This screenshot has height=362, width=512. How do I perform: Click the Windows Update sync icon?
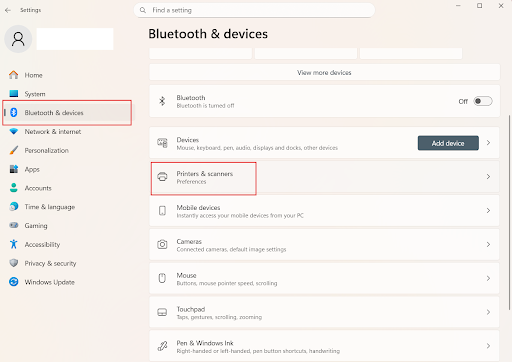14,282
